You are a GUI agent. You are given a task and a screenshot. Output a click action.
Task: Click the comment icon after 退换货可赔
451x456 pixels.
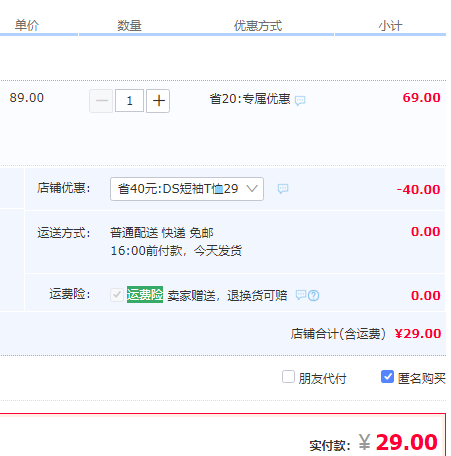[301, 295]
